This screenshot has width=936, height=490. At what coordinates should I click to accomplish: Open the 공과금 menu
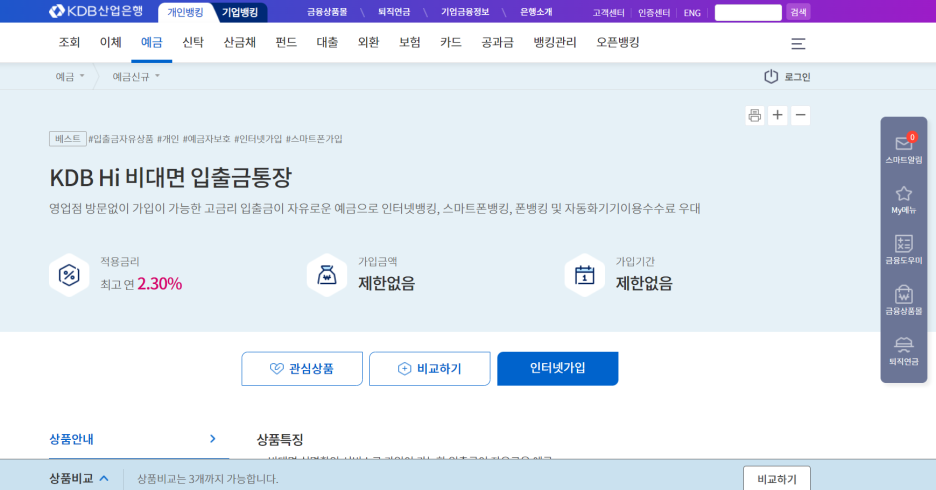coord(497,42)
